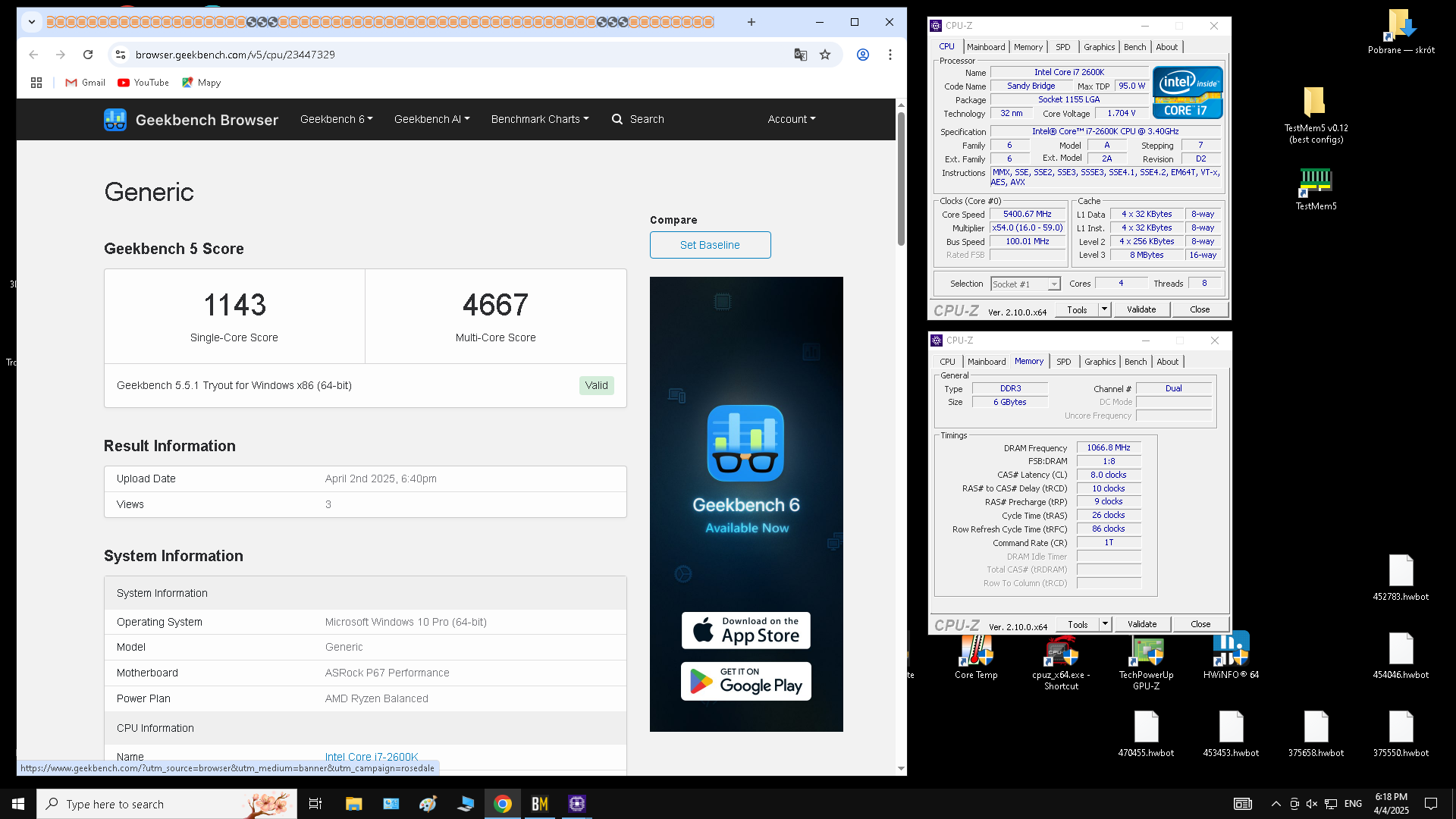Click the Windows taskbar search box
This screenshot has height=819, width=1456.
[x=167, y=804]
